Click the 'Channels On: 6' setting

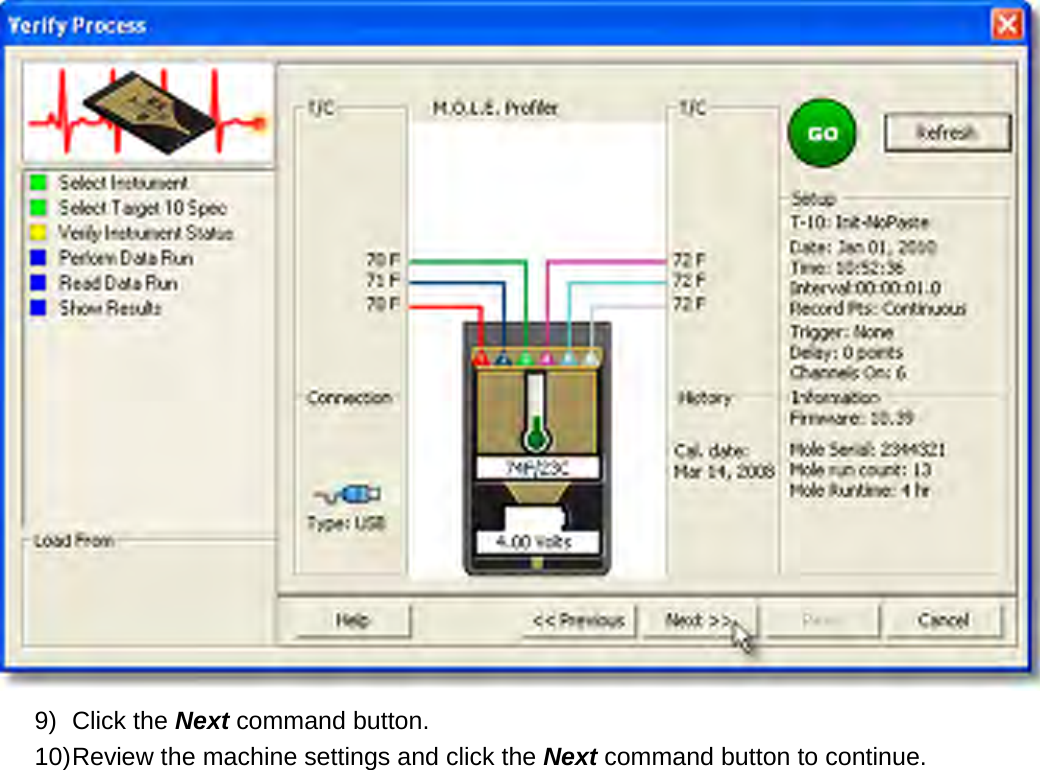click(847, 373)
